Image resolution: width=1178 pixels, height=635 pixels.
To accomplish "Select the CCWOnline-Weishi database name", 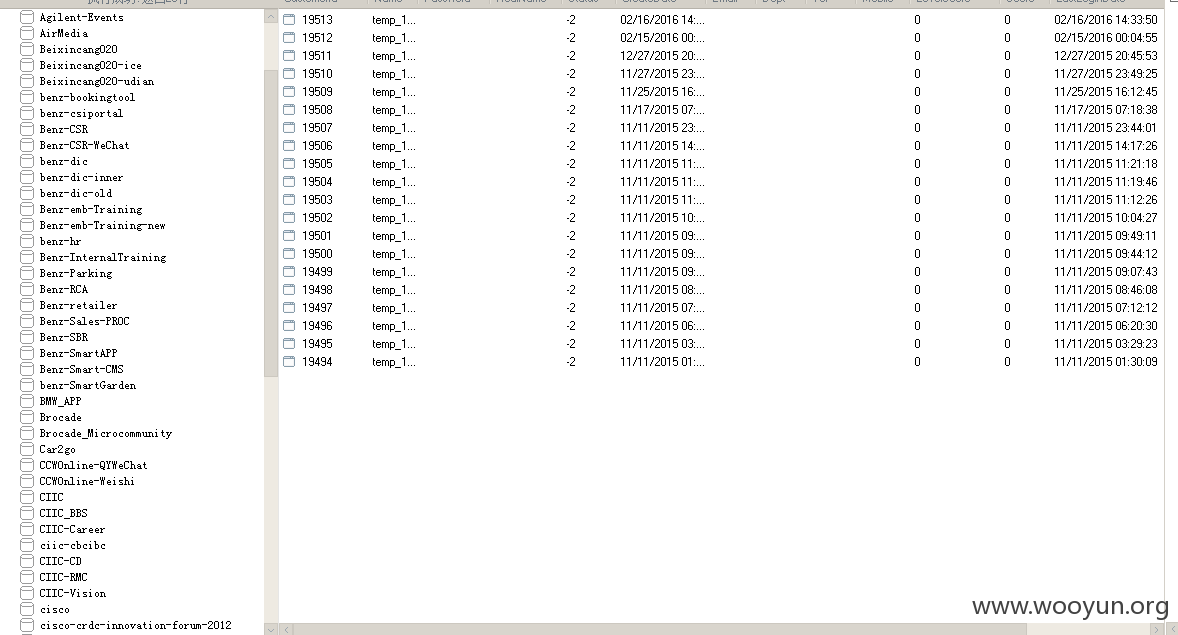I will click(87, 481).
